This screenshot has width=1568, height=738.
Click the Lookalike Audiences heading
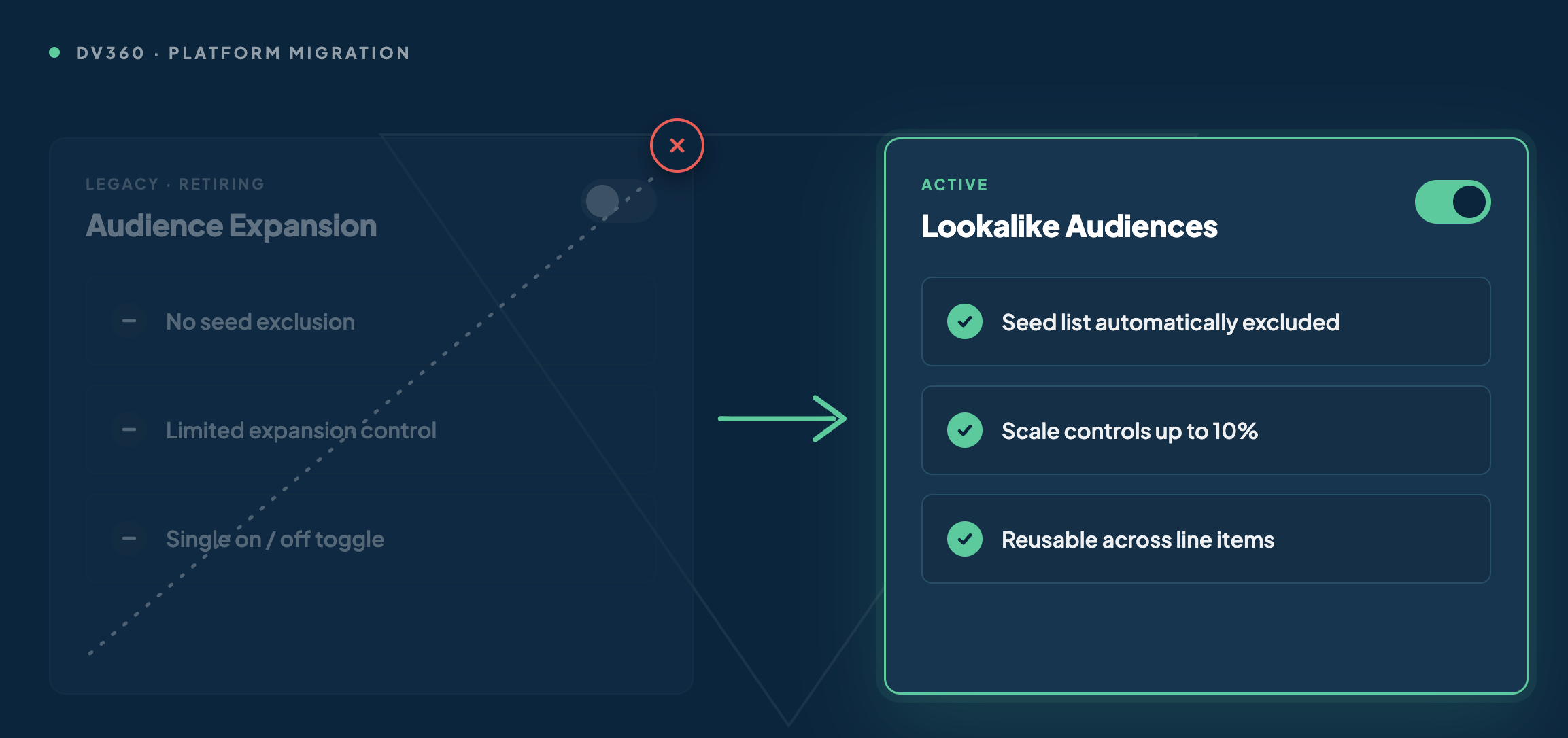(x=1069, y=226)
